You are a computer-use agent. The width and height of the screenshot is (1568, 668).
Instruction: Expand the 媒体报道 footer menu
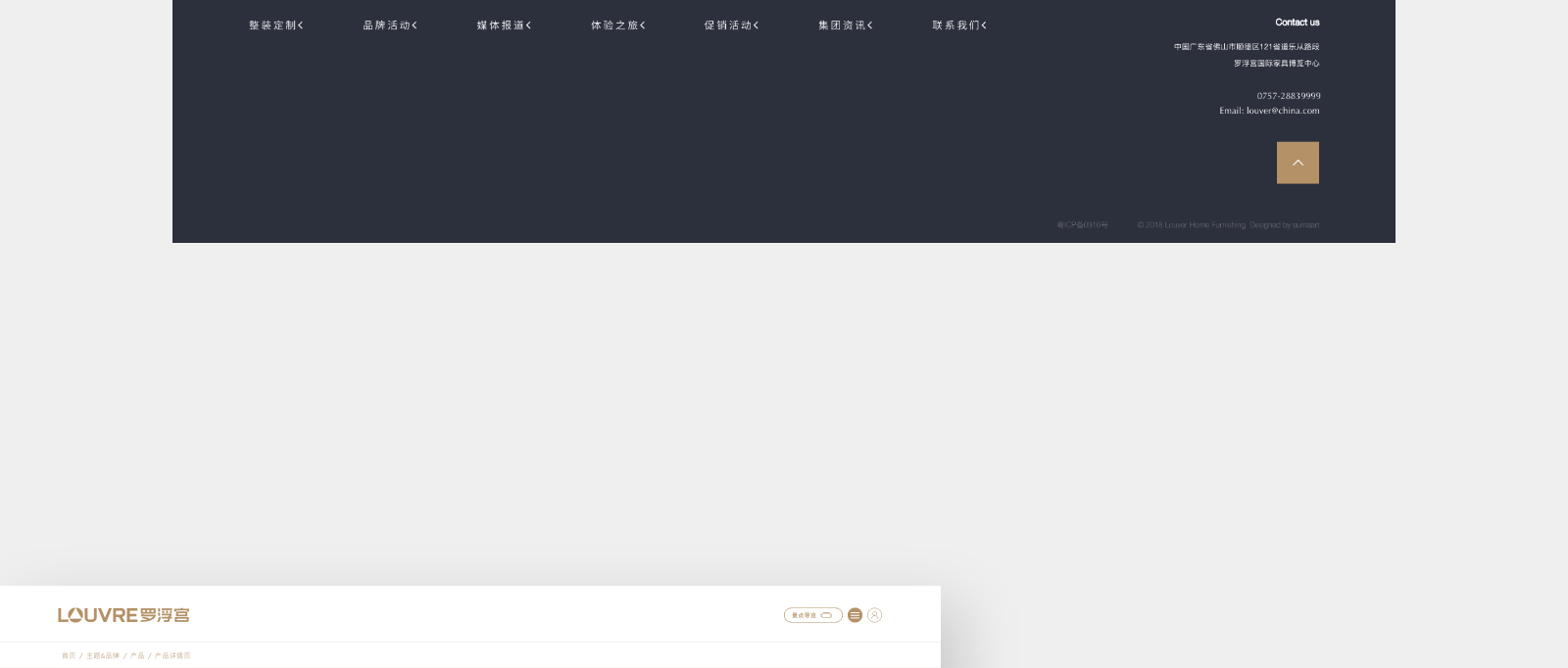coord(504,25)
